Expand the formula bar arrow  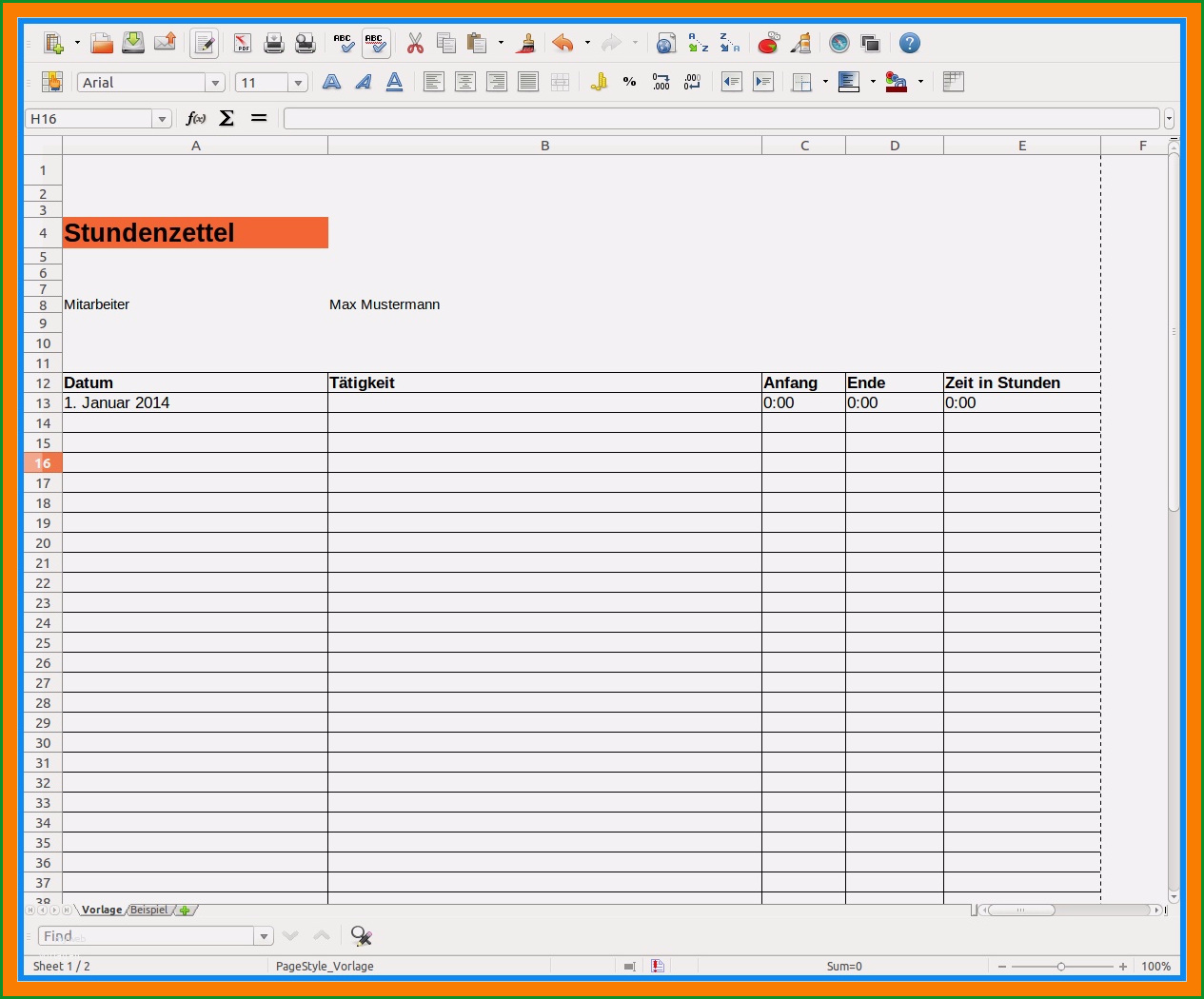coord(1169,119)
